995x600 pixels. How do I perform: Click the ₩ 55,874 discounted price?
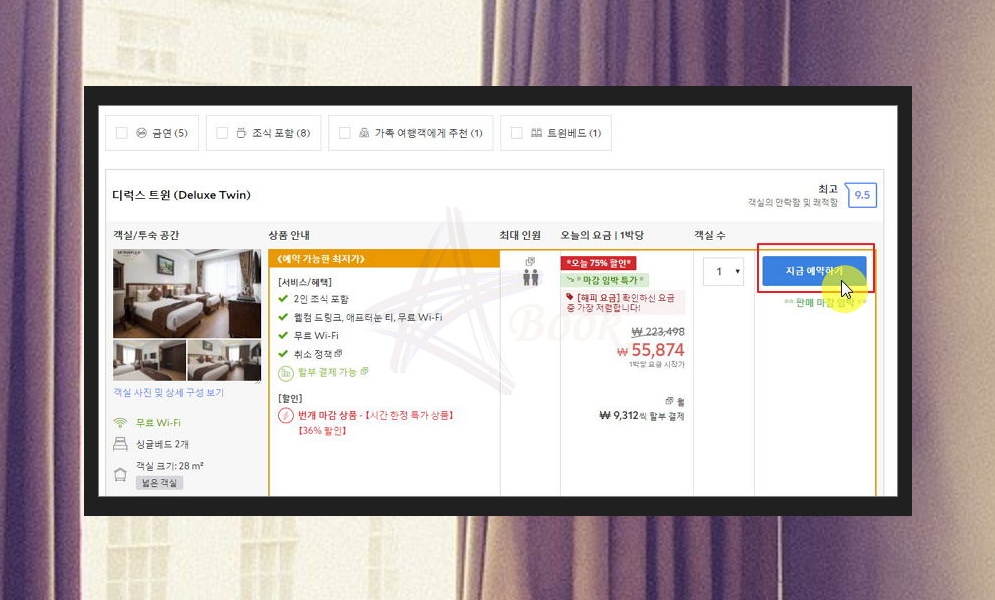650,350
